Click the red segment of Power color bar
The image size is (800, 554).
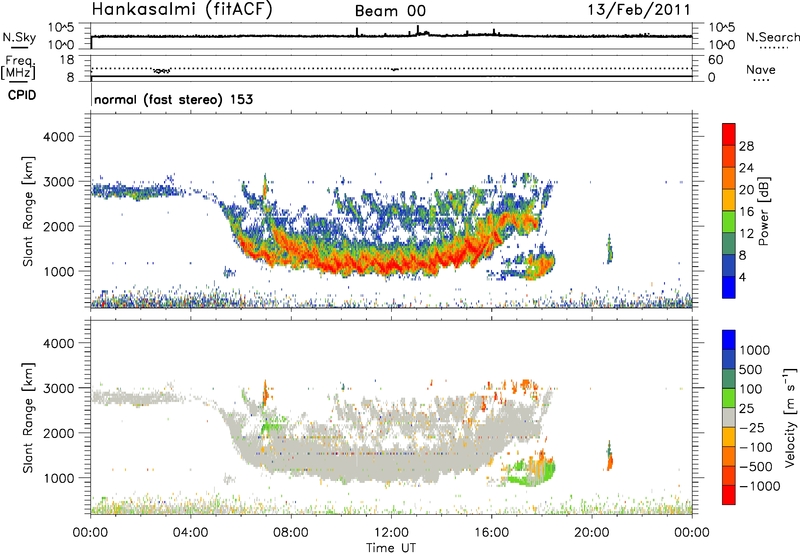(x=729, y=134)
